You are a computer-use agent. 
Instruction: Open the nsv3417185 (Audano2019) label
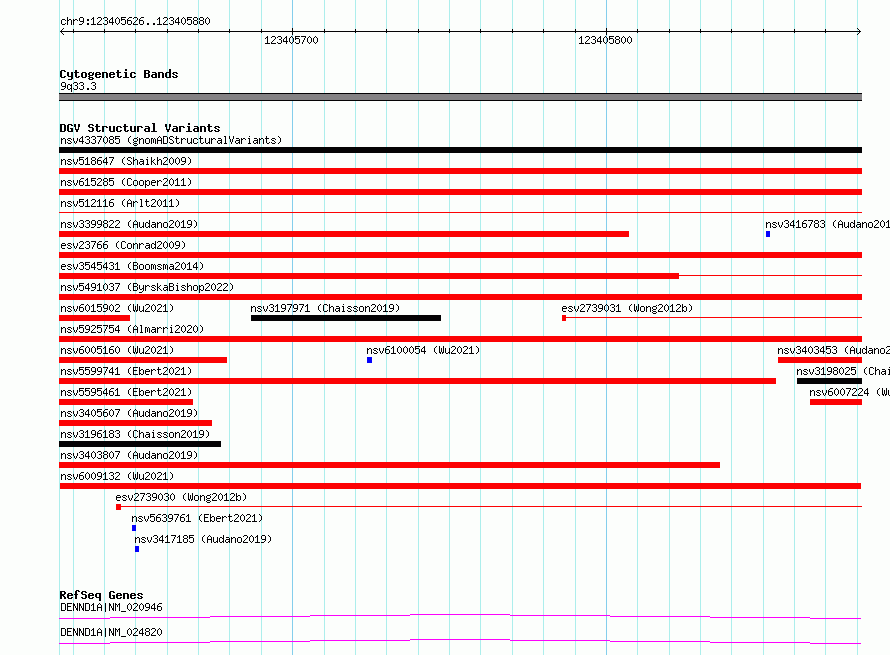click(203, 539)
